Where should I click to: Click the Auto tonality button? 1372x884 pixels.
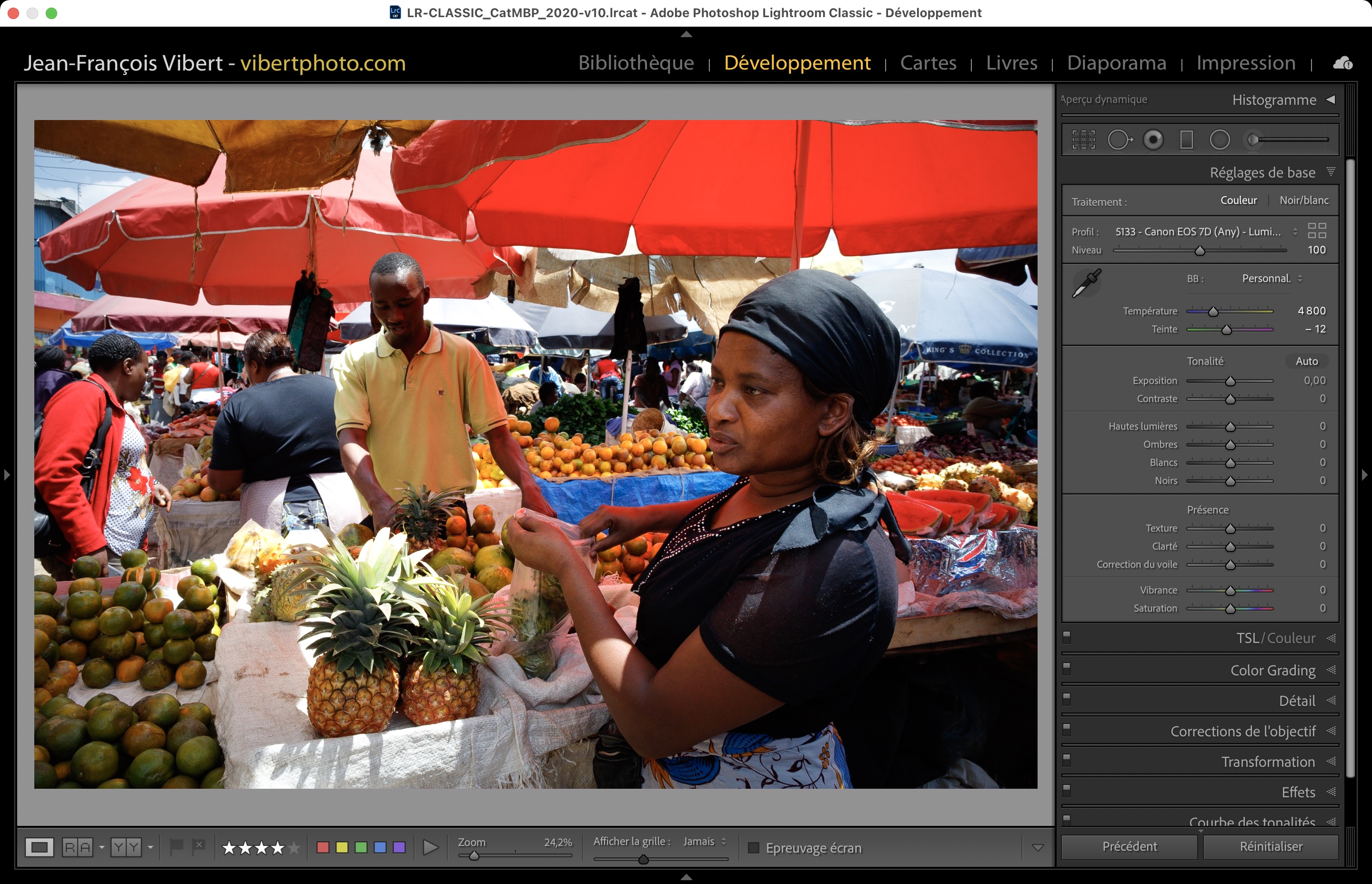click(1307, 361)
